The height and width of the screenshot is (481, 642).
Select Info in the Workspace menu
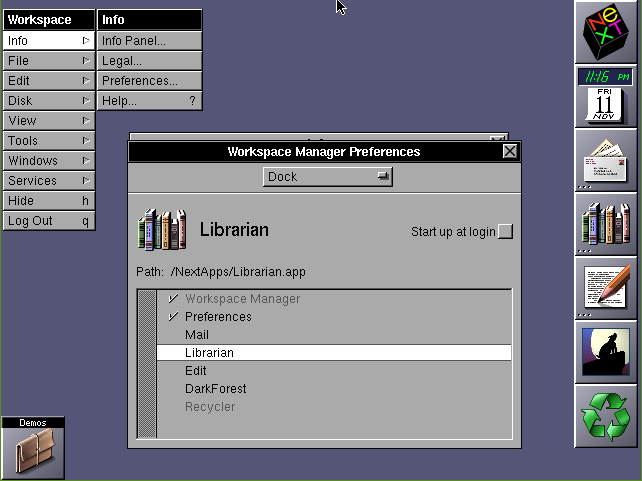(x=49, y=41)
